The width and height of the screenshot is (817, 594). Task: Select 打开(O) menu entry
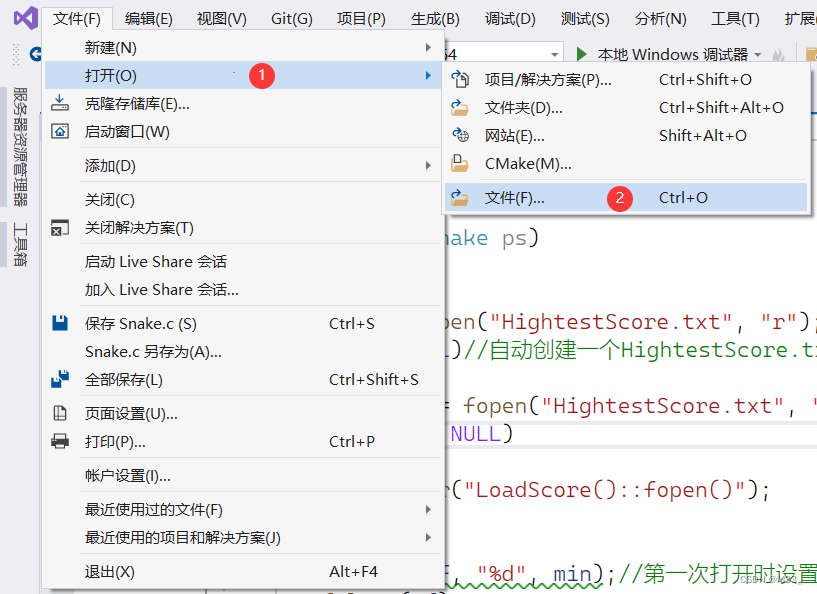tap(243, 75)
